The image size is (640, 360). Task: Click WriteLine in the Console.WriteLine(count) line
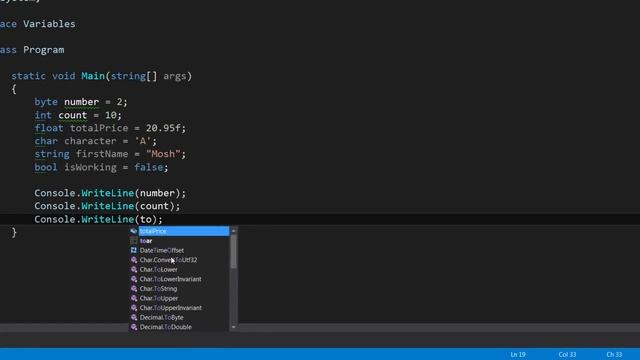pos(107,206)
